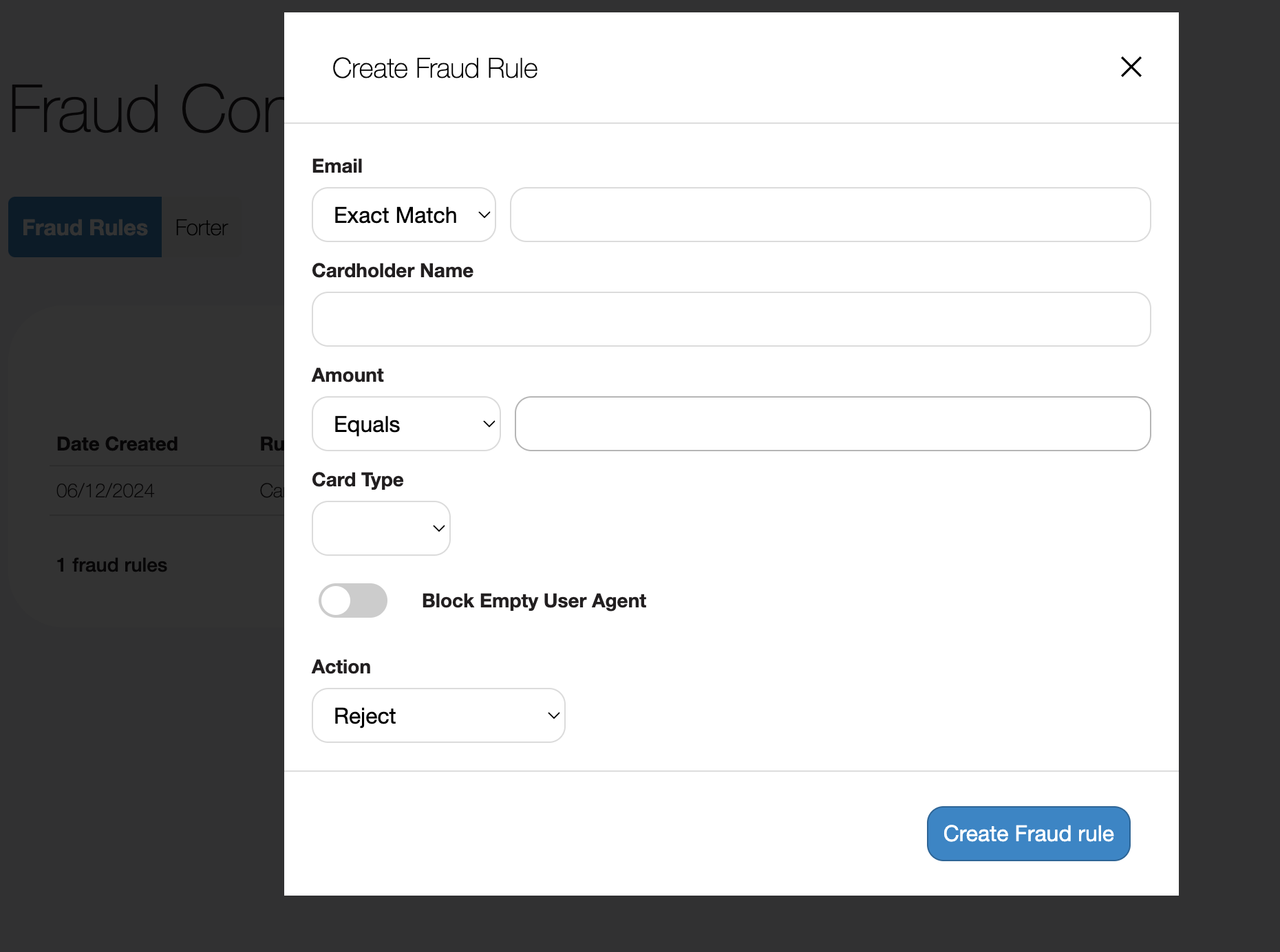Viewport: 1280px width, 952px height.
Task: Toggle the Block Empty User Agent switch
Action: 353,601
